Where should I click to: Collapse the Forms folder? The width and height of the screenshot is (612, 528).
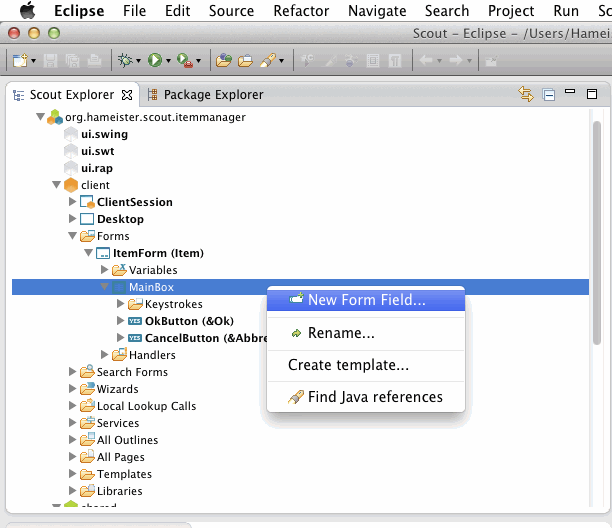pyautogui.click(x=73, y=236)
